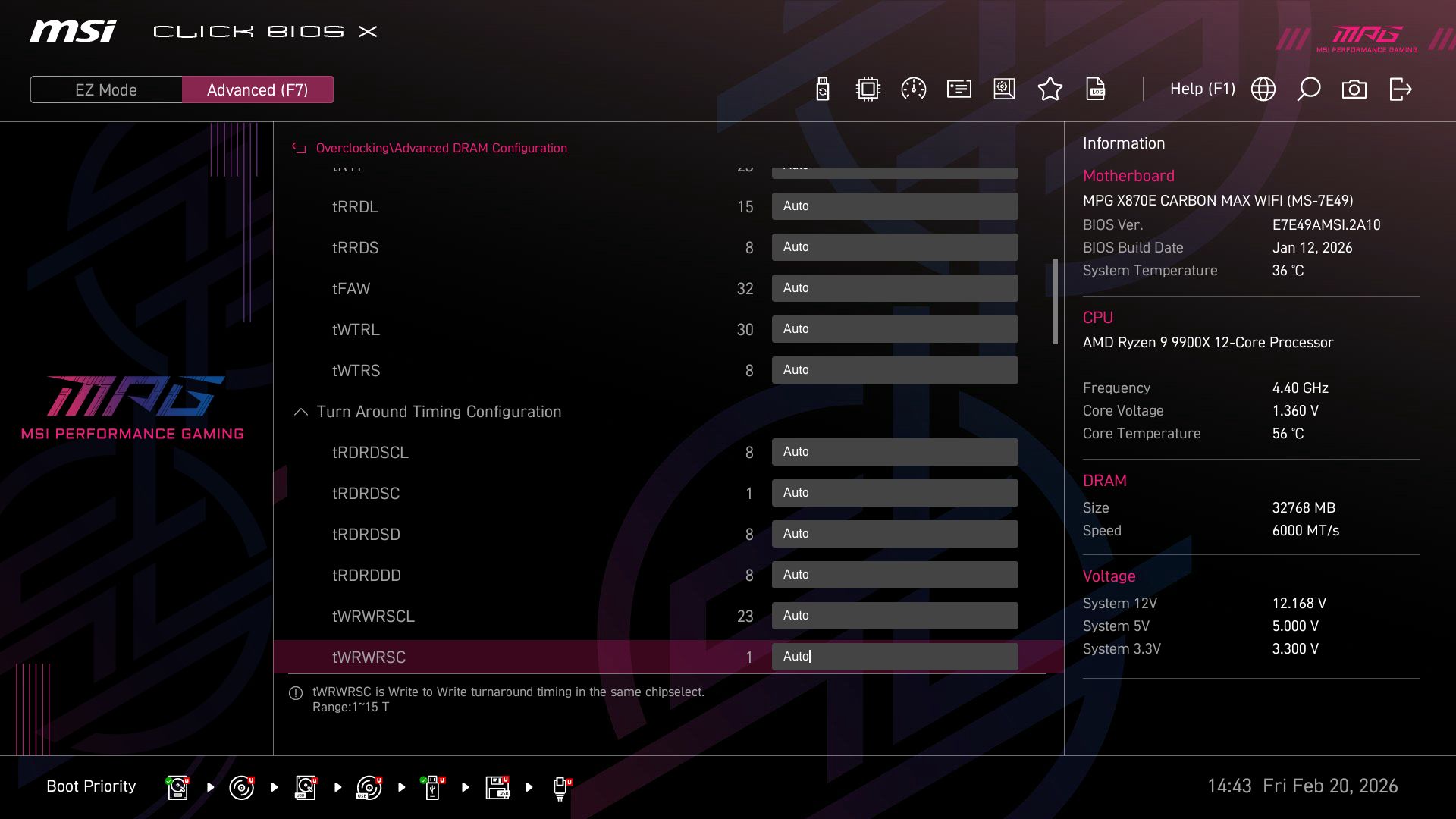Open the hardware monitor gauge icon
The image size is (1456, 819).
pos(912,89)
